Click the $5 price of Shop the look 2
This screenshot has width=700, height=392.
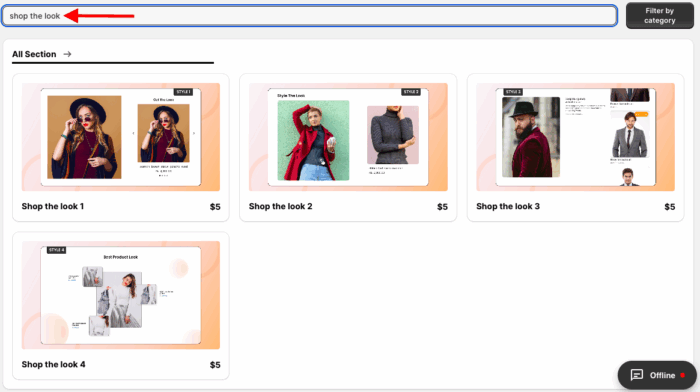coord(442,207)
